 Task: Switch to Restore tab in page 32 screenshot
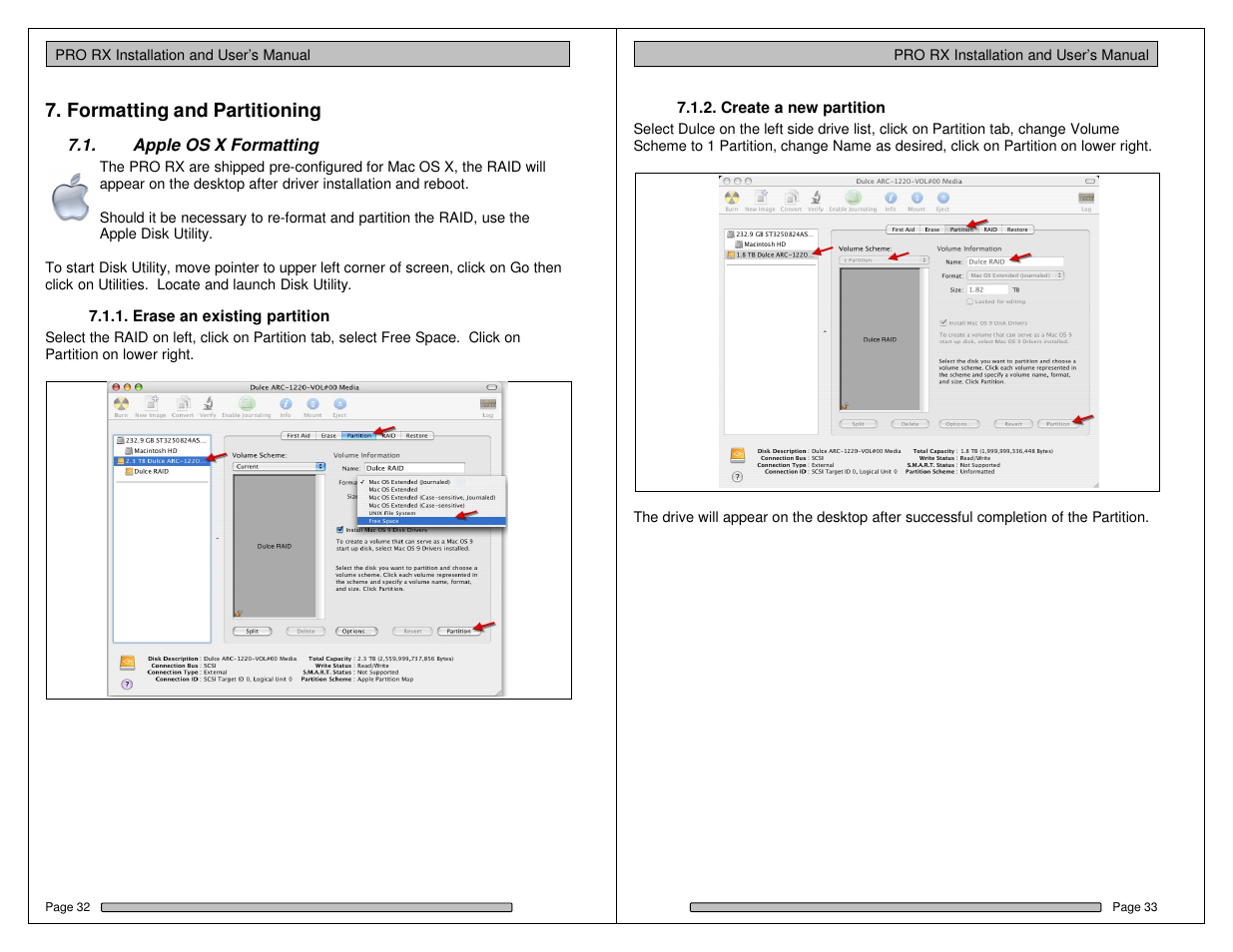pos(417,435)
